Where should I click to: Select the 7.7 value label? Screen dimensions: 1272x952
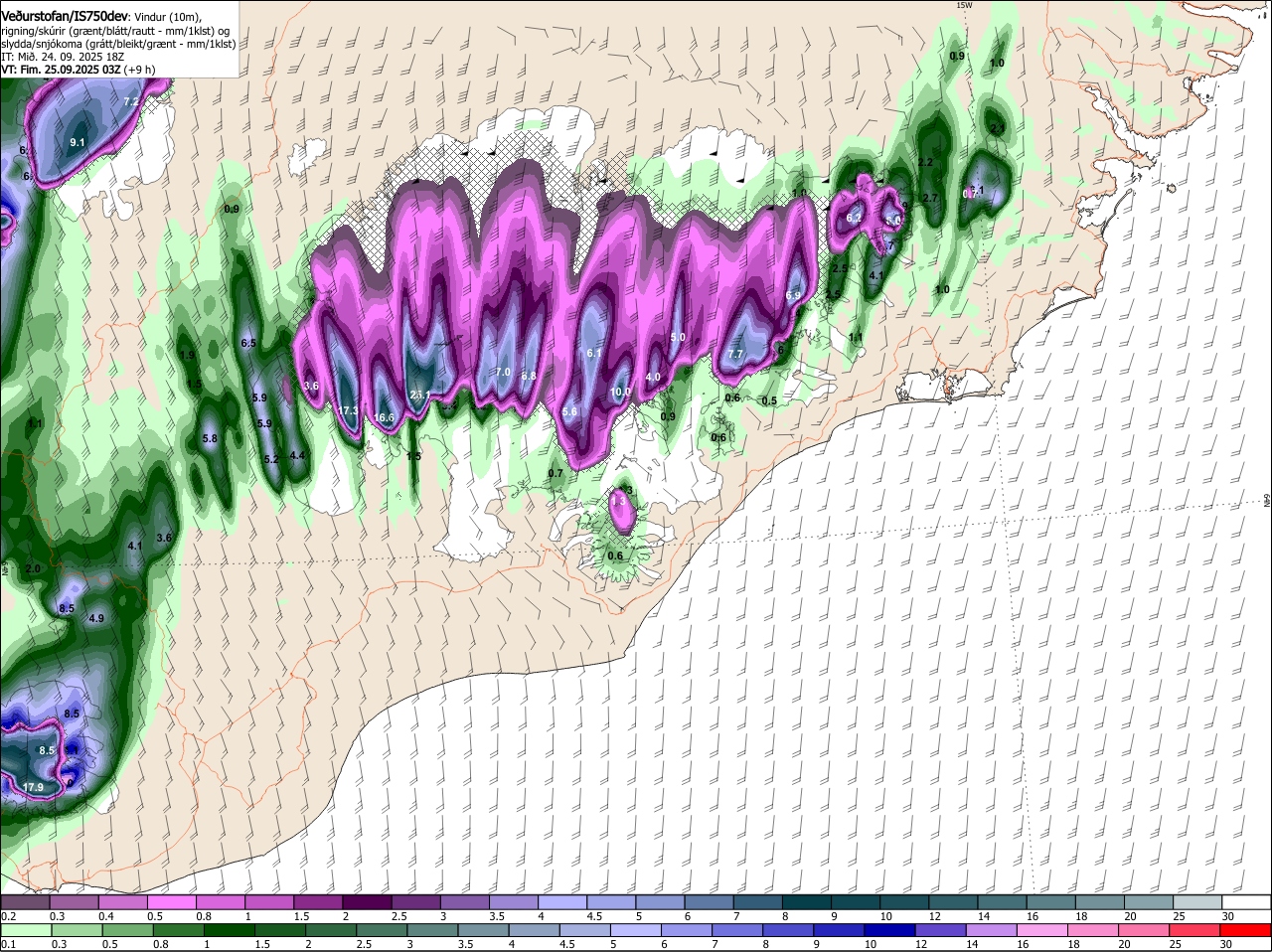tap(735, 355)
